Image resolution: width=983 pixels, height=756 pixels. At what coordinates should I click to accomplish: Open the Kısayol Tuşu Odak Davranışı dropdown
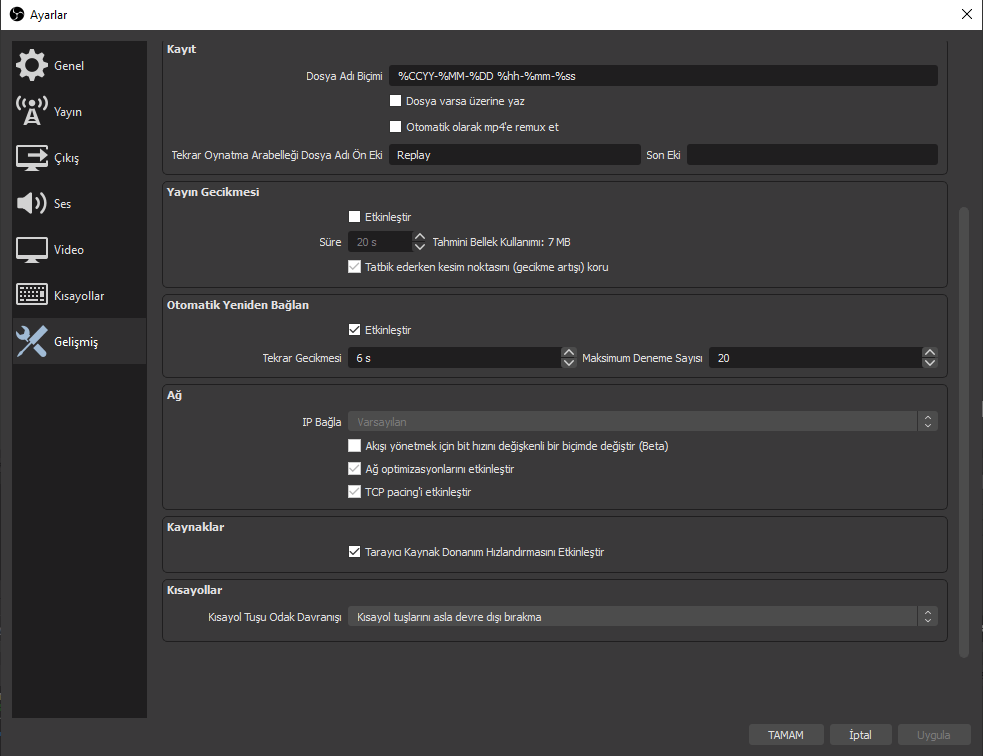coord(642,617)
